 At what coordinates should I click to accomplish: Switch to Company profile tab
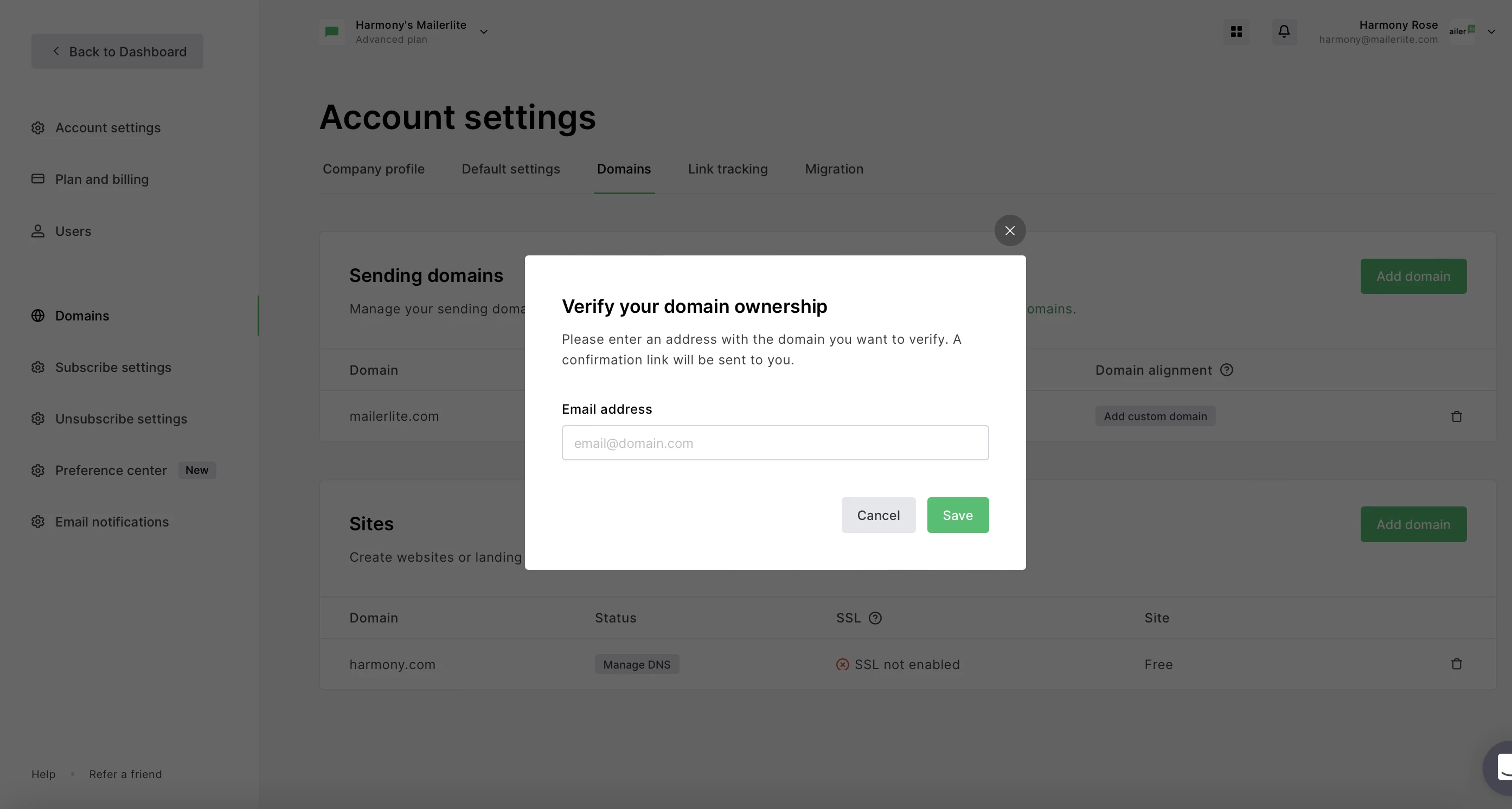(x=373, y=169)
